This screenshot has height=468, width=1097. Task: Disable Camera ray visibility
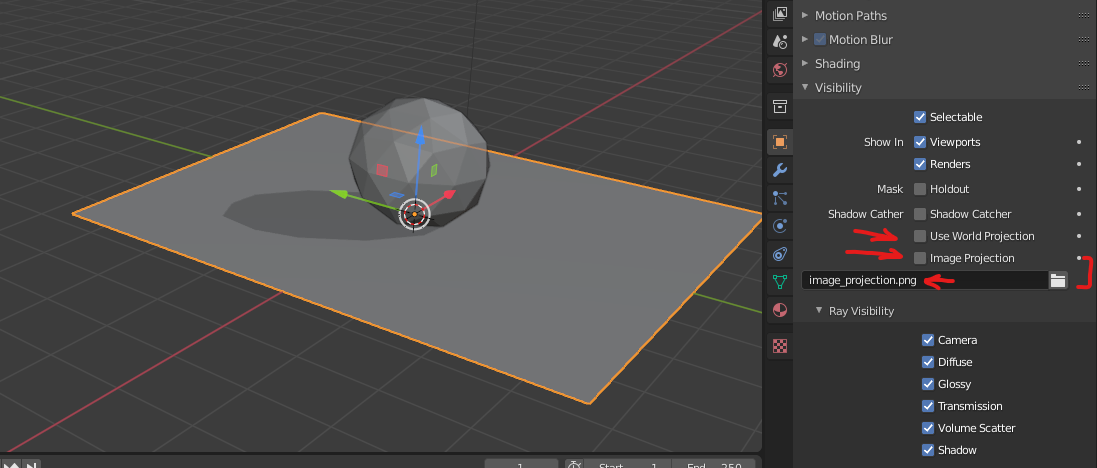[928, 340]
